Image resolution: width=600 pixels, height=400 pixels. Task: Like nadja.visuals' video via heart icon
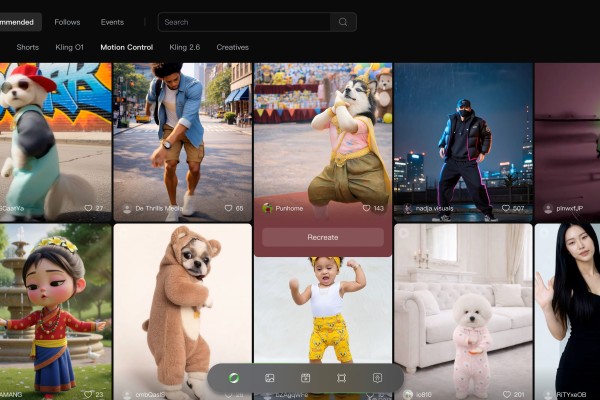[x=505, y=208]
